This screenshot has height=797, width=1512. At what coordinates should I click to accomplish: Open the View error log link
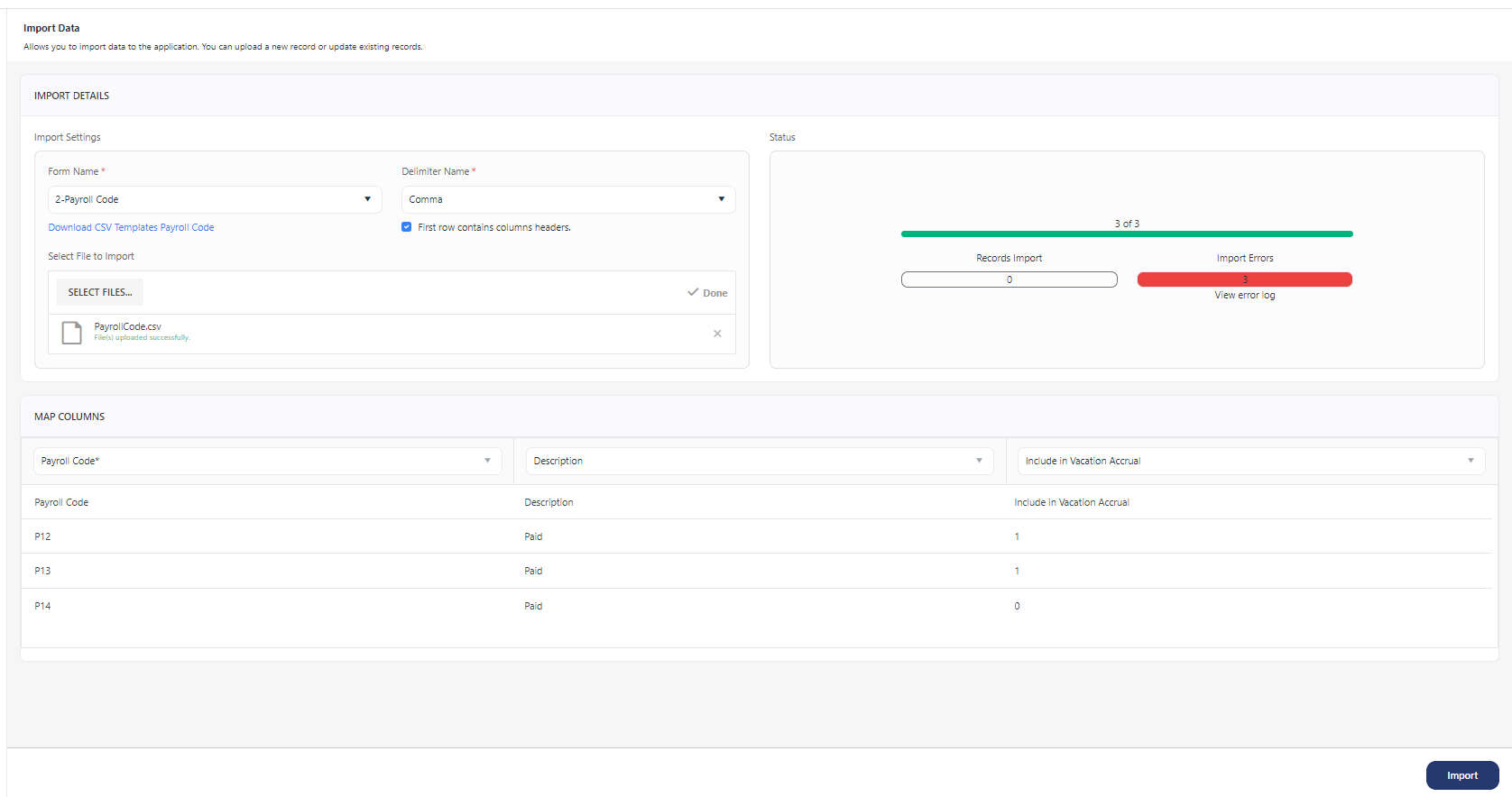pyautogui.click(x=1244, y=295)
